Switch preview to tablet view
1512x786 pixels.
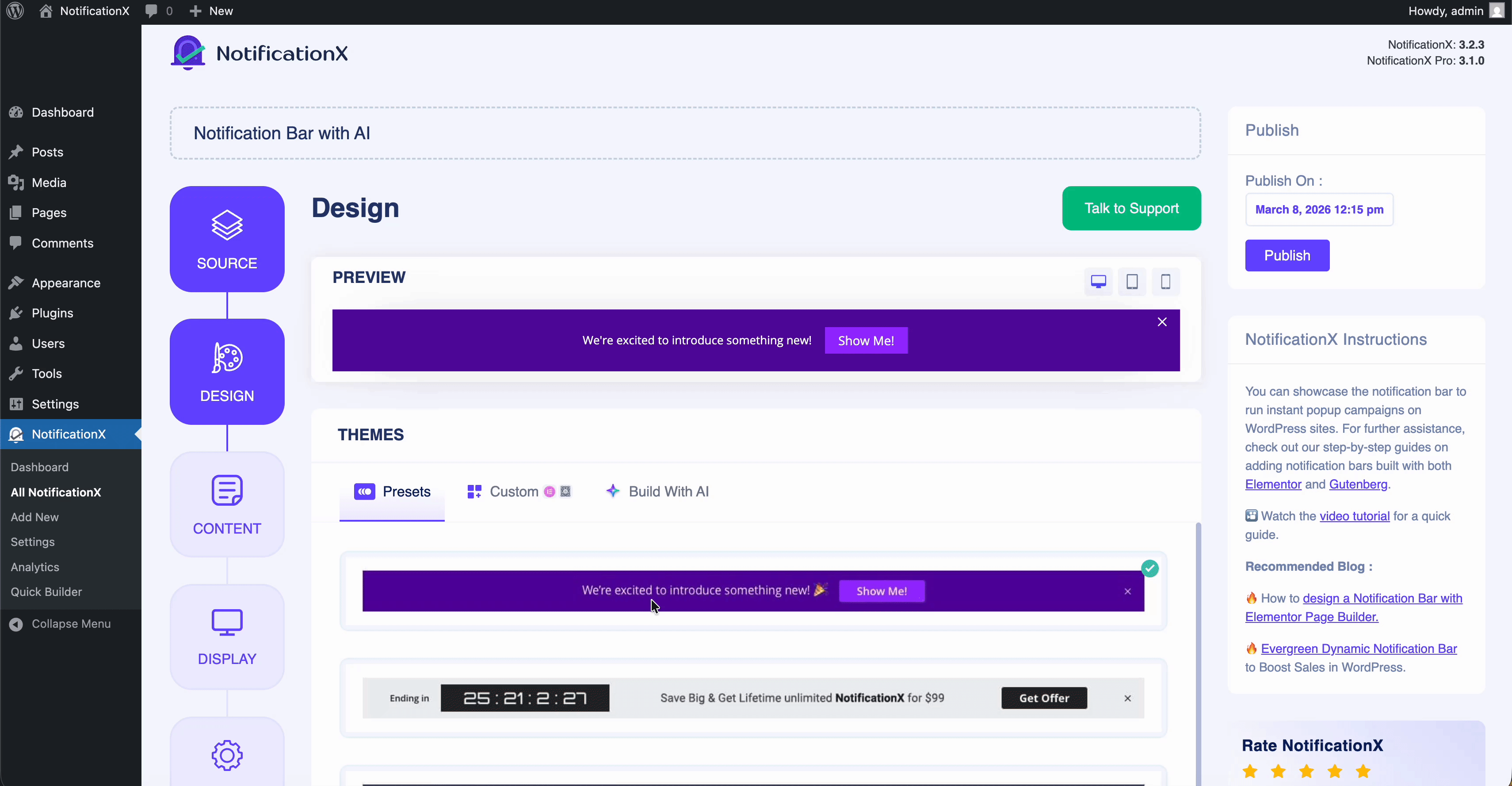[x=1132, y=281]
